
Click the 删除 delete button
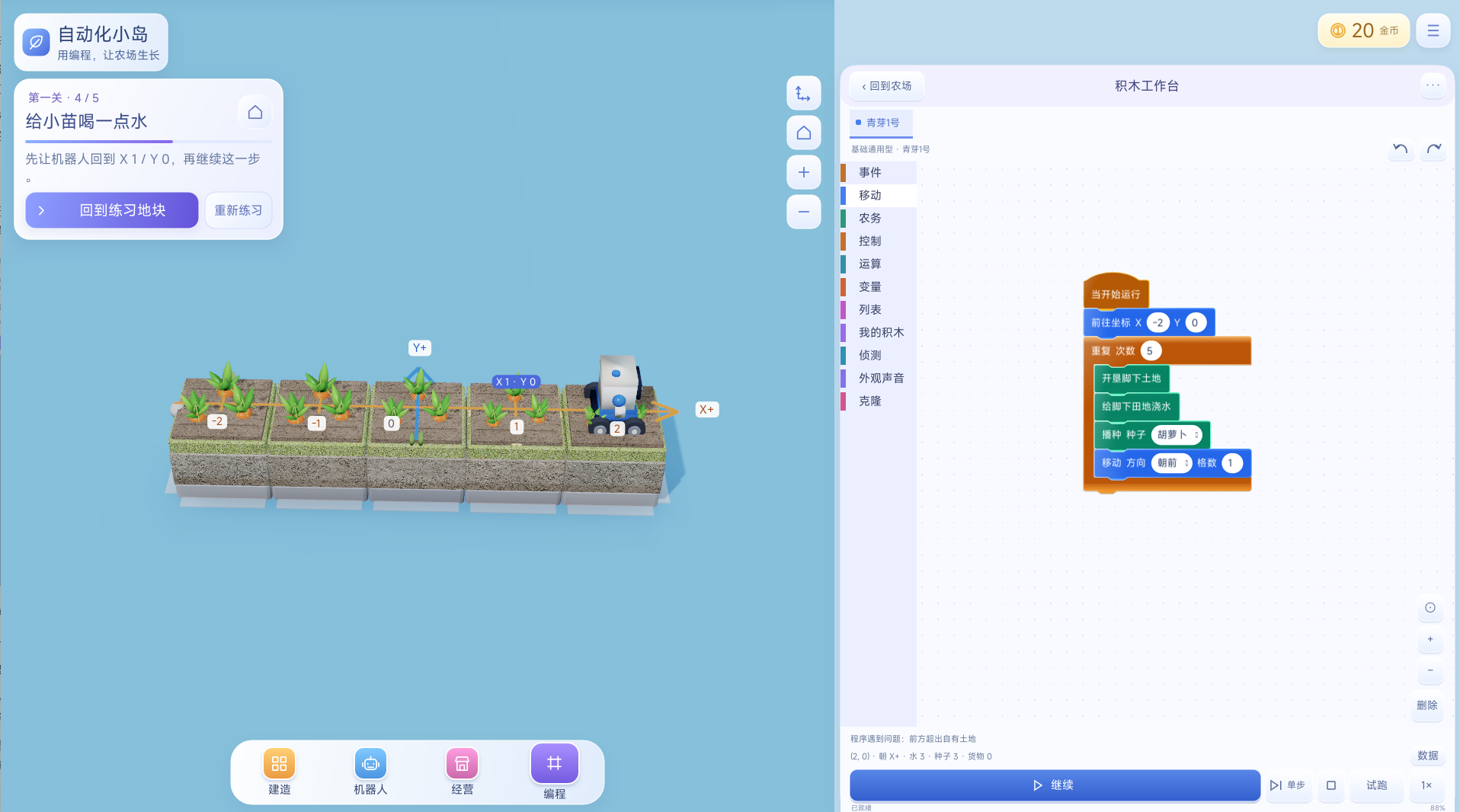(x=1427, y=705)
